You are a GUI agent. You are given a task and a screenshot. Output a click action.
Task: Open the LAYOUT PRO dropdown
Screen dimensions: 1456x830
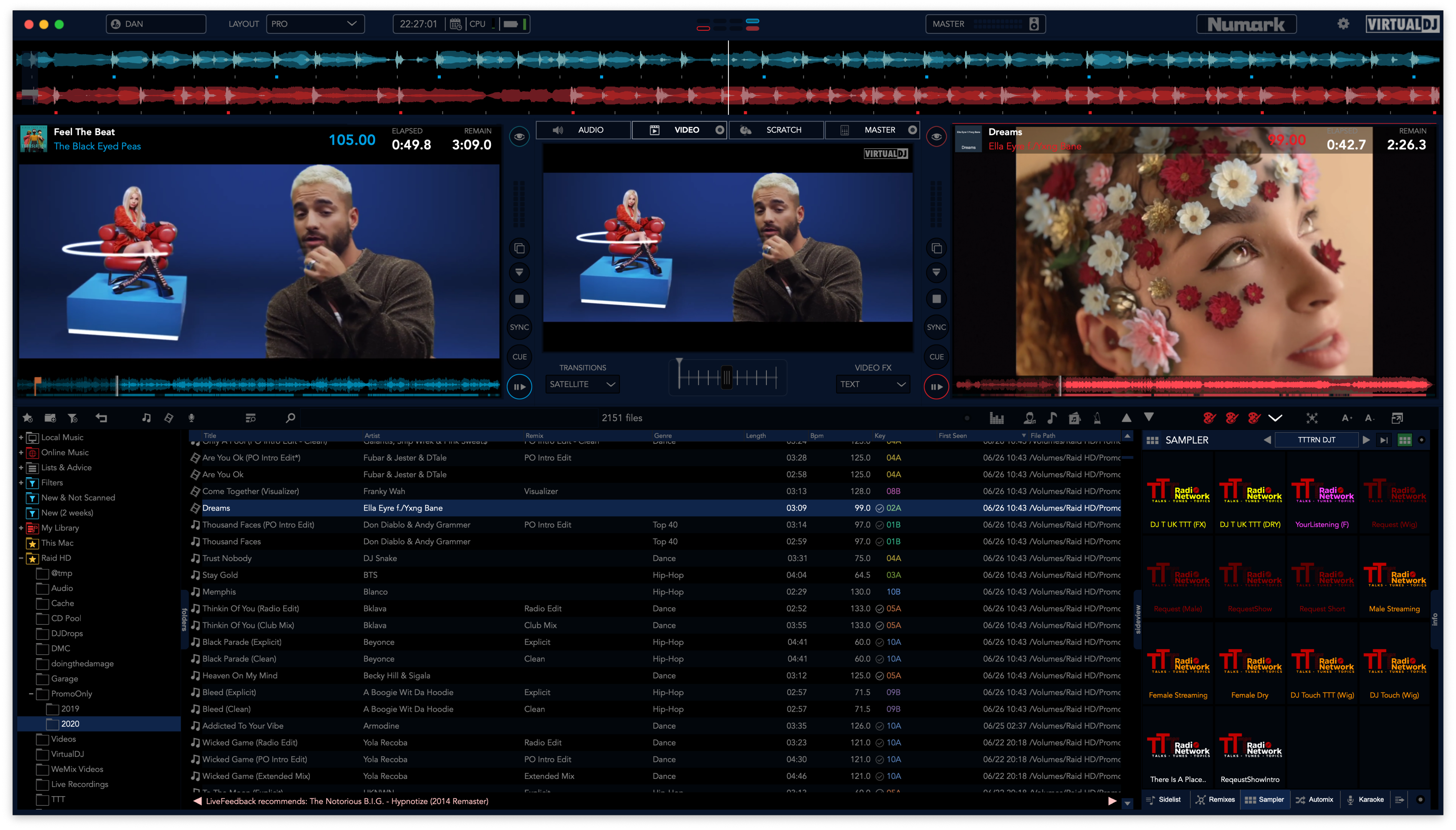pyautogui.click(x=315, y=24)
